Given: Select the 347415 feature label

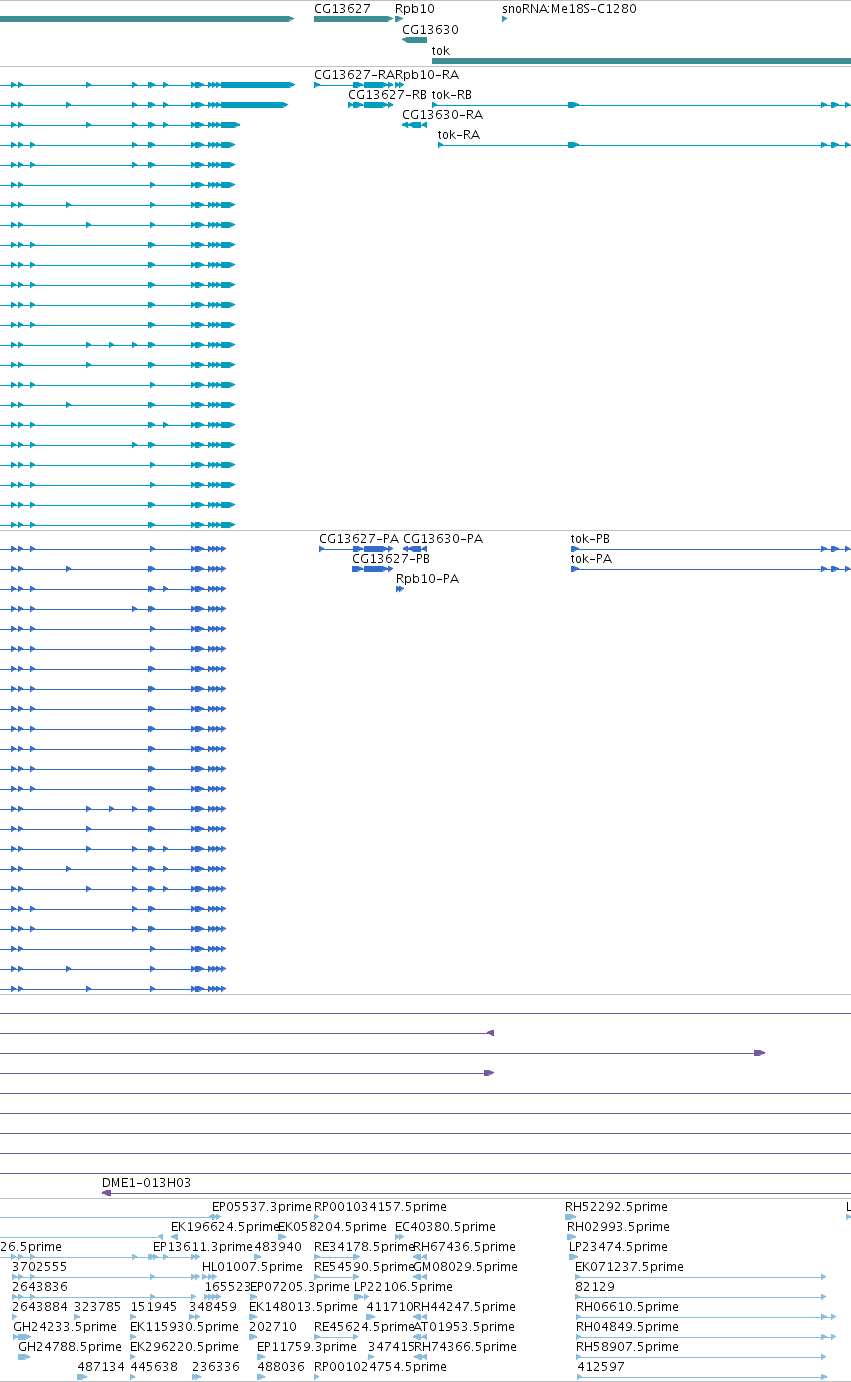Looking at the screenshot, I should pos(392,1346).
